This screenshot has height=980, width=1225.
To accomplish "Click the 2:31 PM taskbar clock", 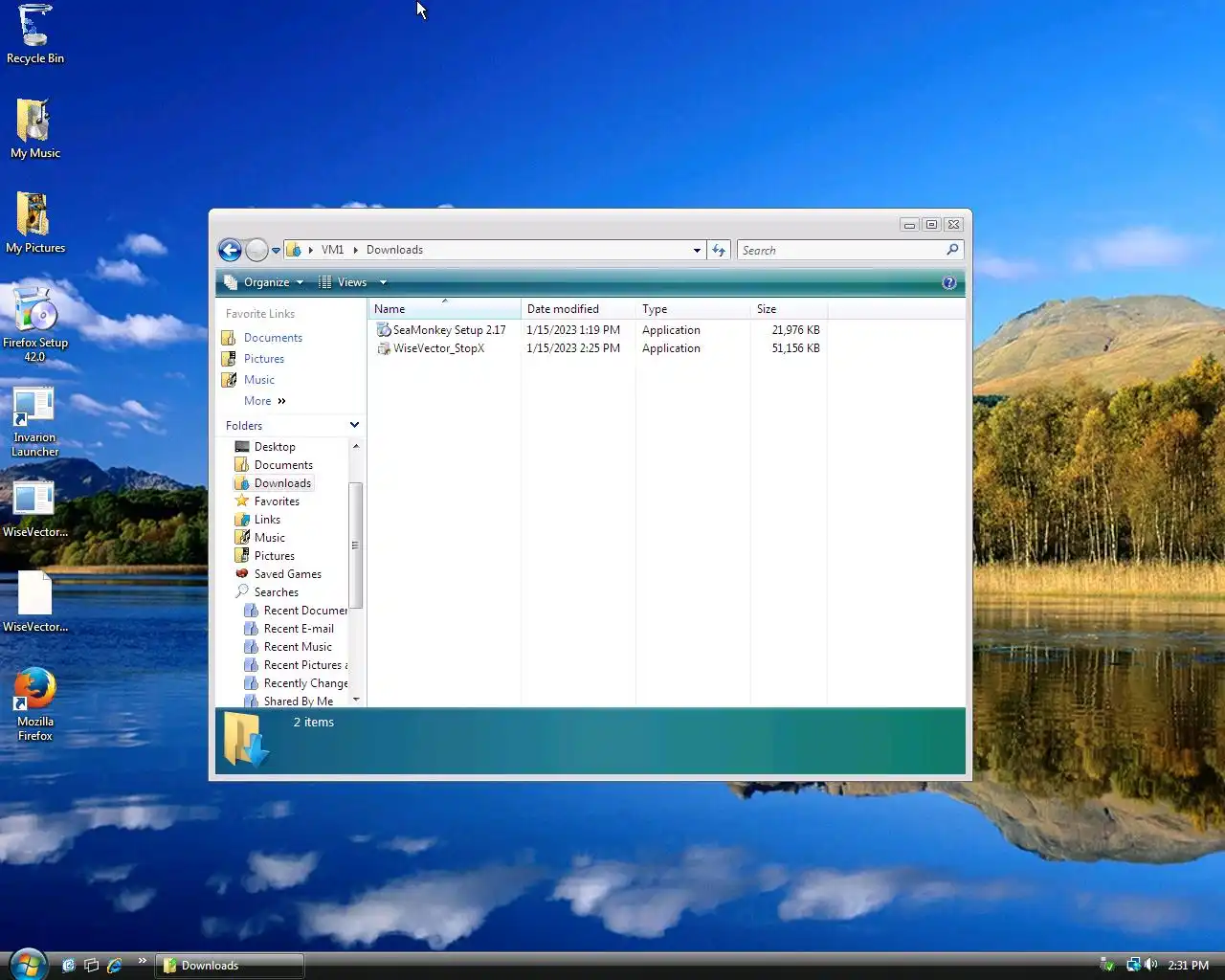I will [x=1188, y=966].
